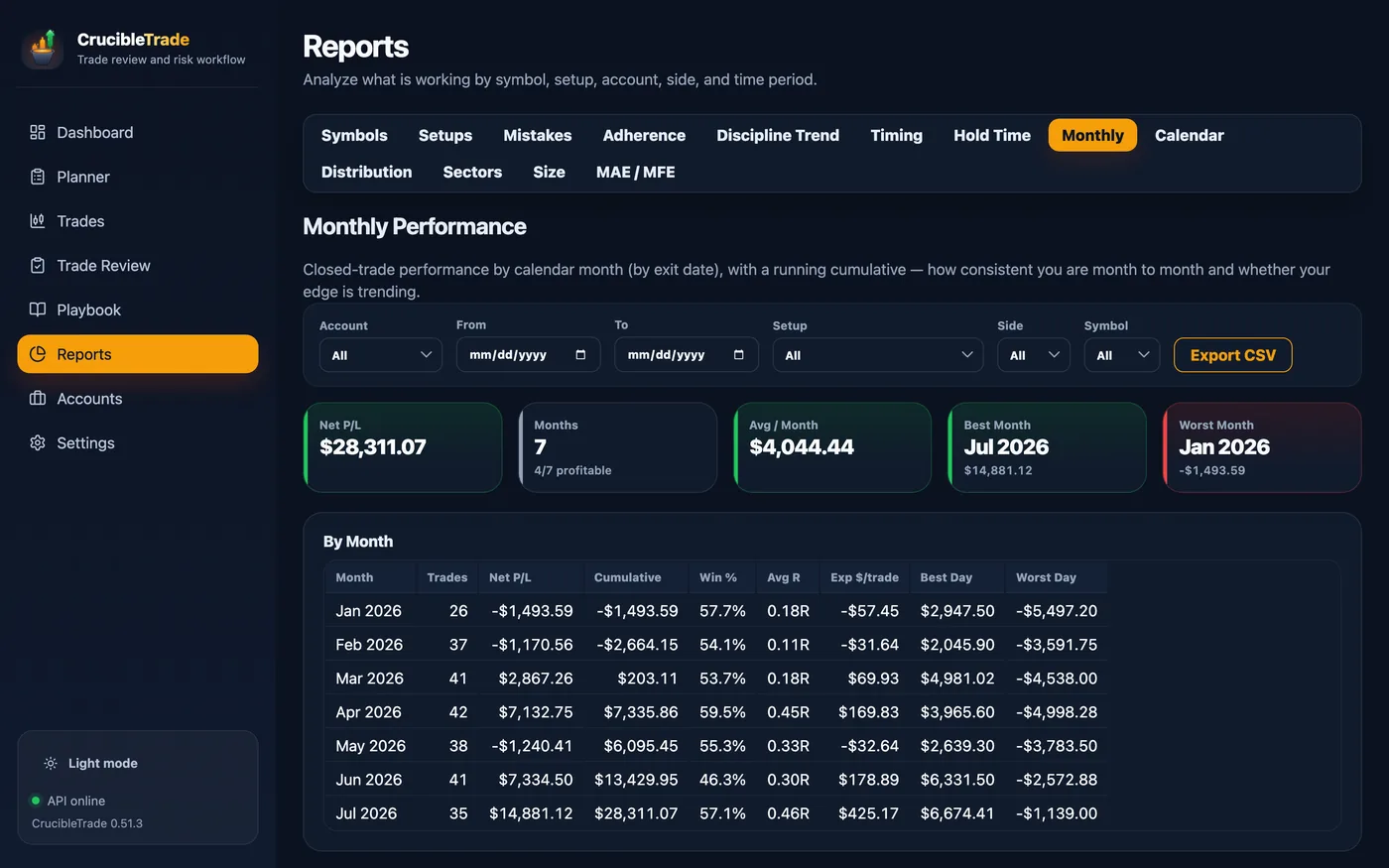Switch to the MAE / MFE tab
This screenshot has width=1389, height=868.
click(635, 172)
